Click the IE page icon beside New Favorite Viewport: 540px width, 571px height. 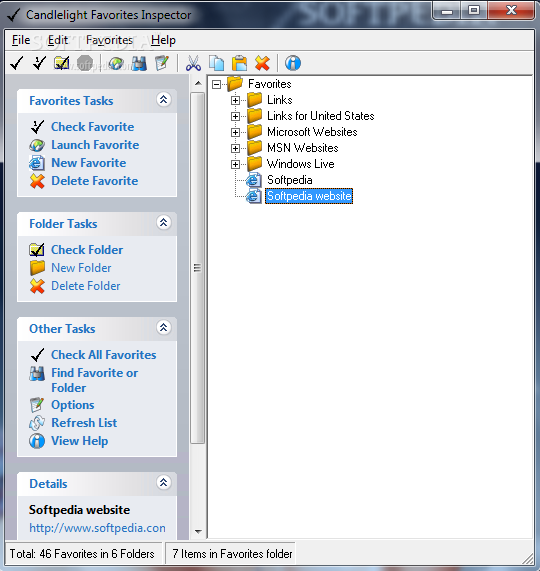coord(37,163)
